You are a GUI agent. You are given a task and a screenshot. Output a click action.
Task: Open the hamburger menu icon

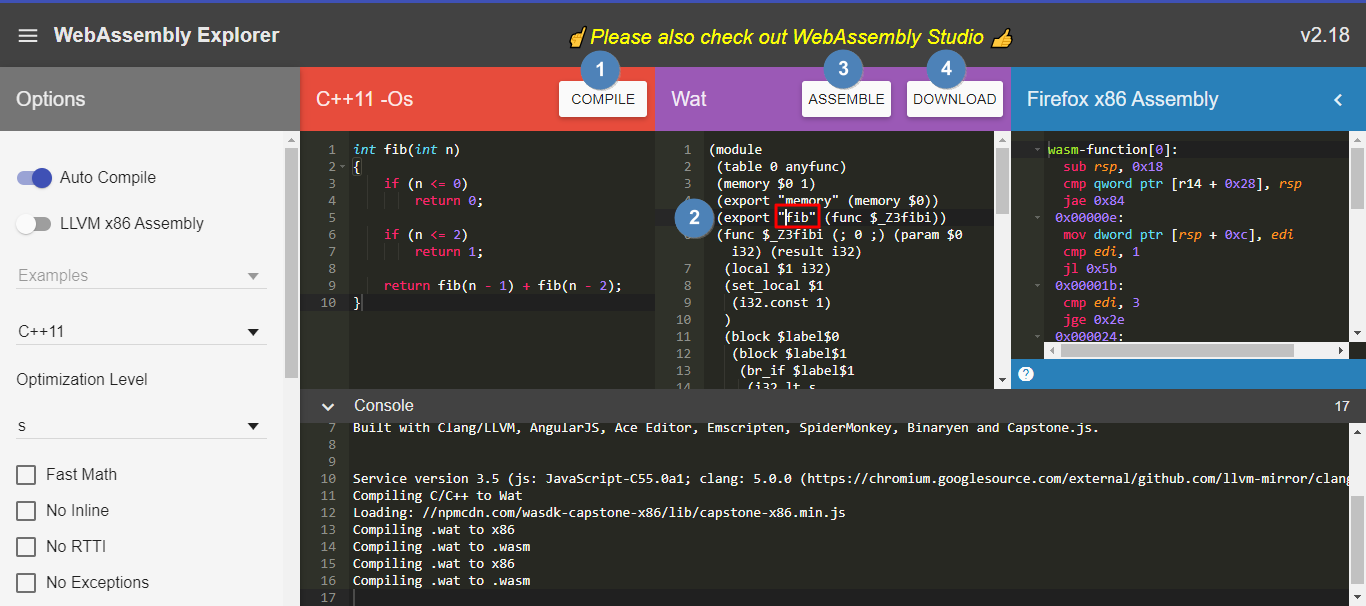click(x=28, y=36)
